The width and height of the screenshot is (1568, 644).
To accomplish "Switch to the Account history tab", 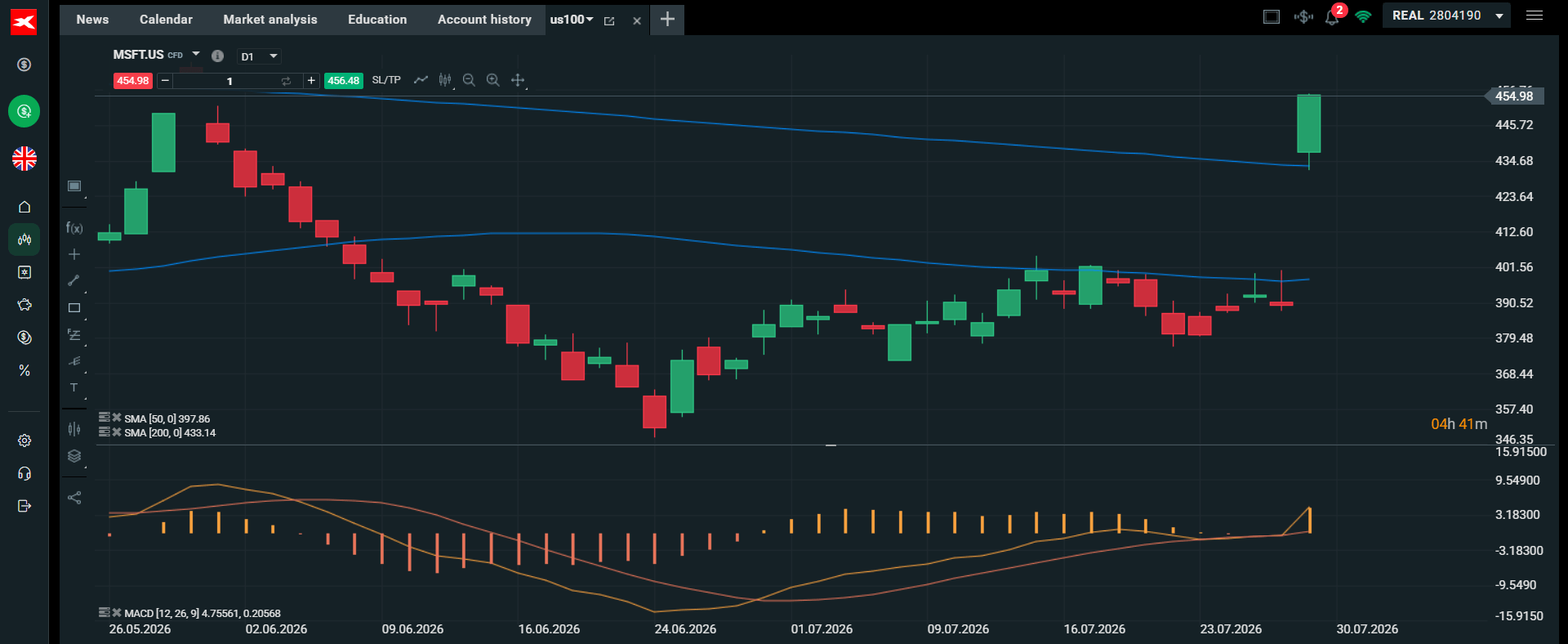I will click(x=484, y=20).
